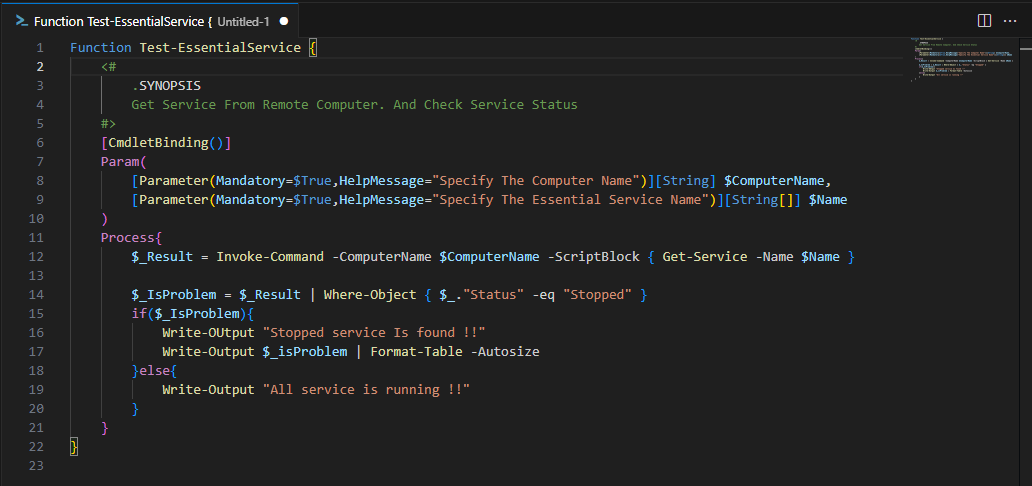The width and height of the screenshot is (1032, 486).
Task: Select the Untitled-1 editor tab
Action: 152,21
